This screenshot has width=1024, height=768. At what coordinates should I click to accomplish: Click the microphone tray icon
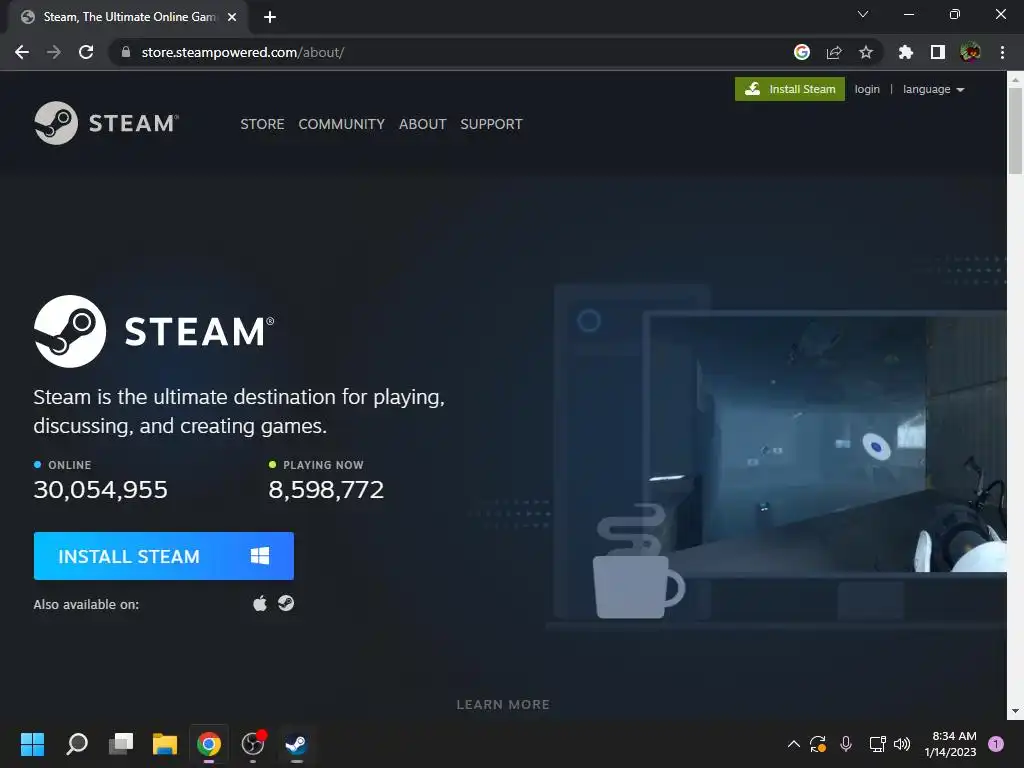pyautogui.click(x=846, y=744)
